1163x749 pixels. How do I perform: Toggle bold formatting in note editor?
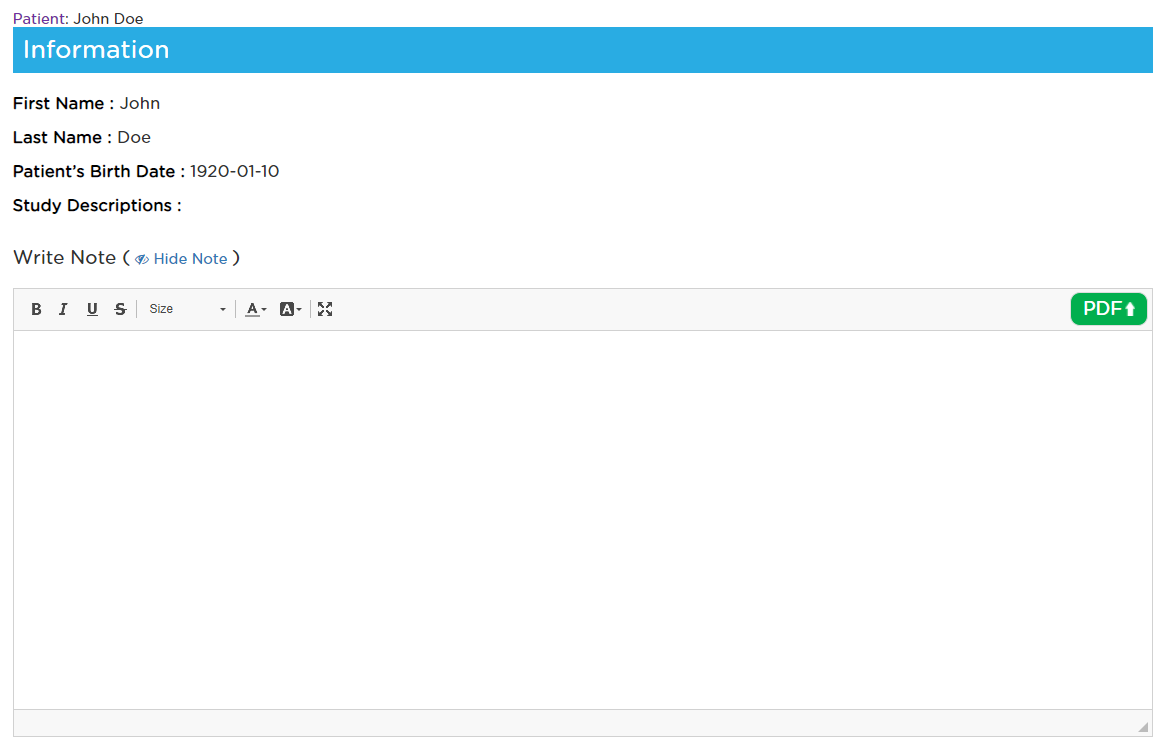tap(36, 309)
